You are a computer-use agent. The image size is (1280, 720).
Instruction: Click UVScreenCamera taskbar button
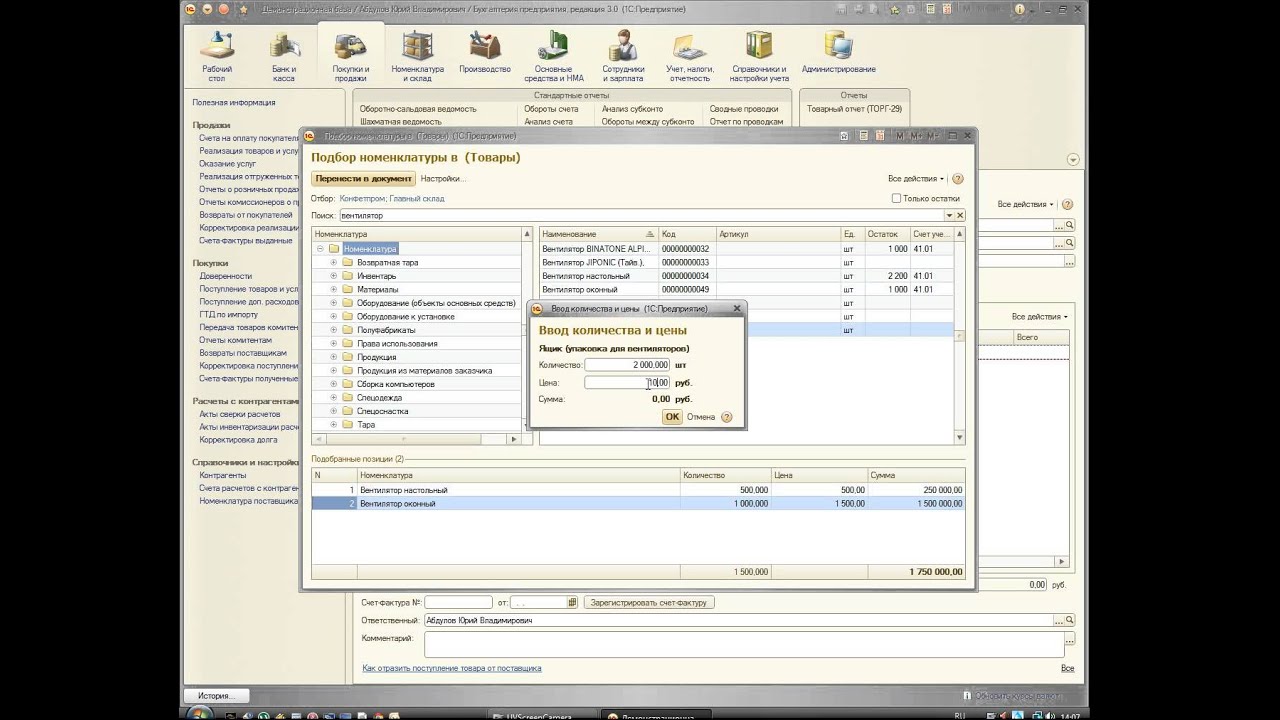(x=545, y=715)
